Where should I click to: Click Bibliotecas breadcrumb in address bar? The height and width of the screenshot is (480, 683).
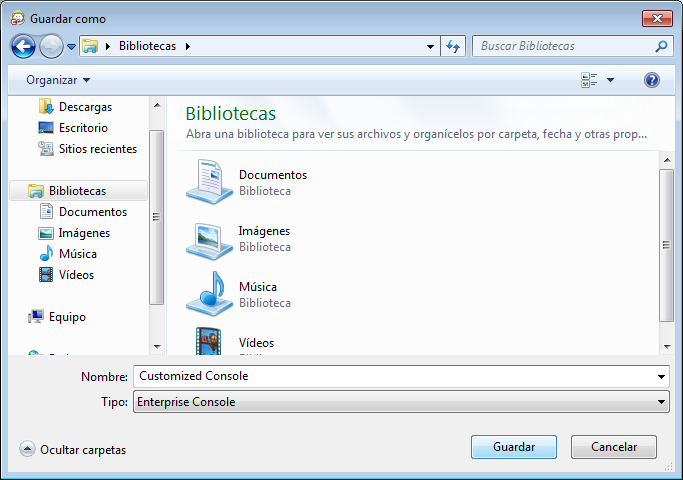point(147,46)
